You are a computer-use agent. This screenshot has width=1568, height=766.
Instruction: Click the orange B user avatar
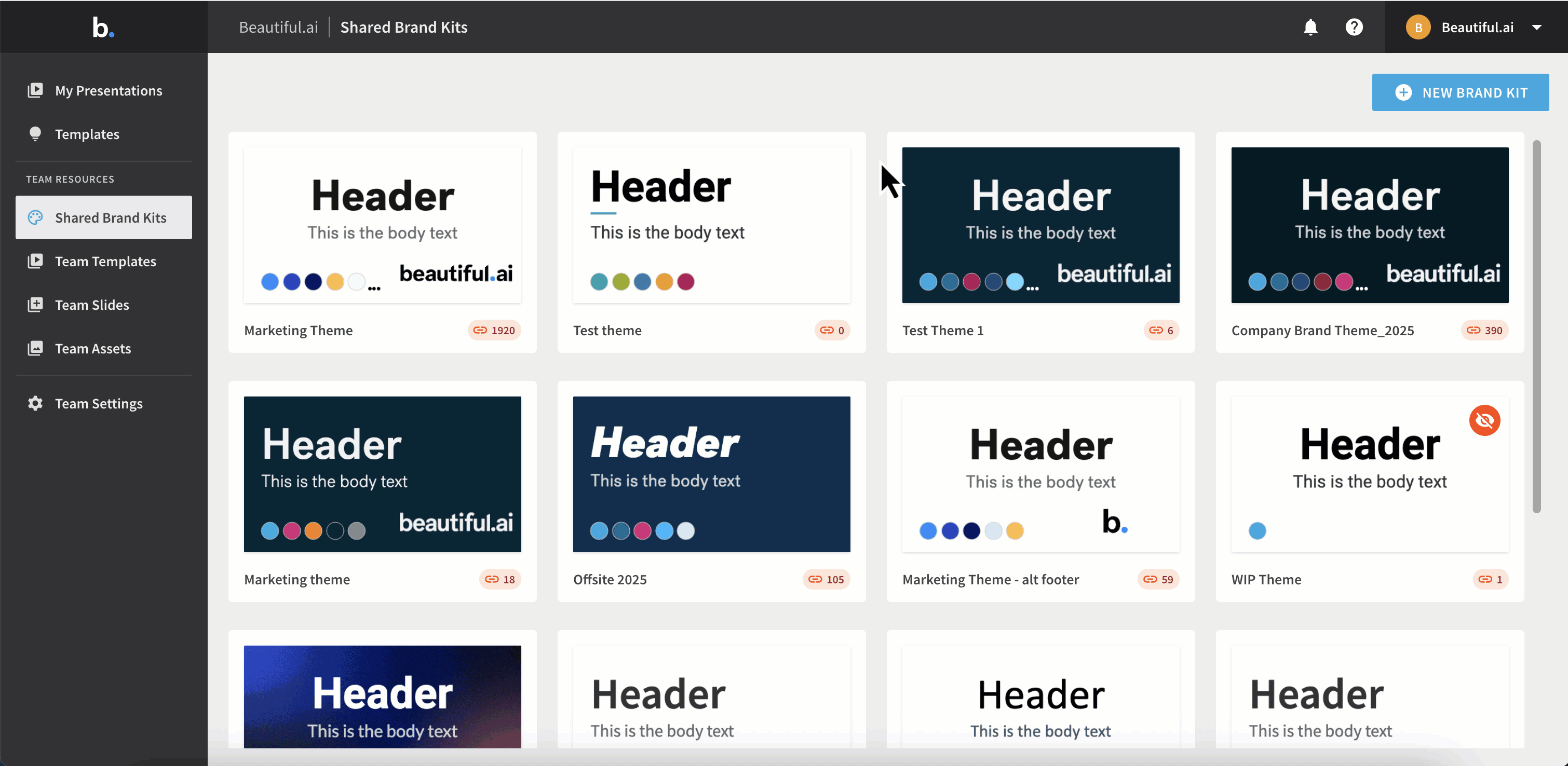point(1417,28)
